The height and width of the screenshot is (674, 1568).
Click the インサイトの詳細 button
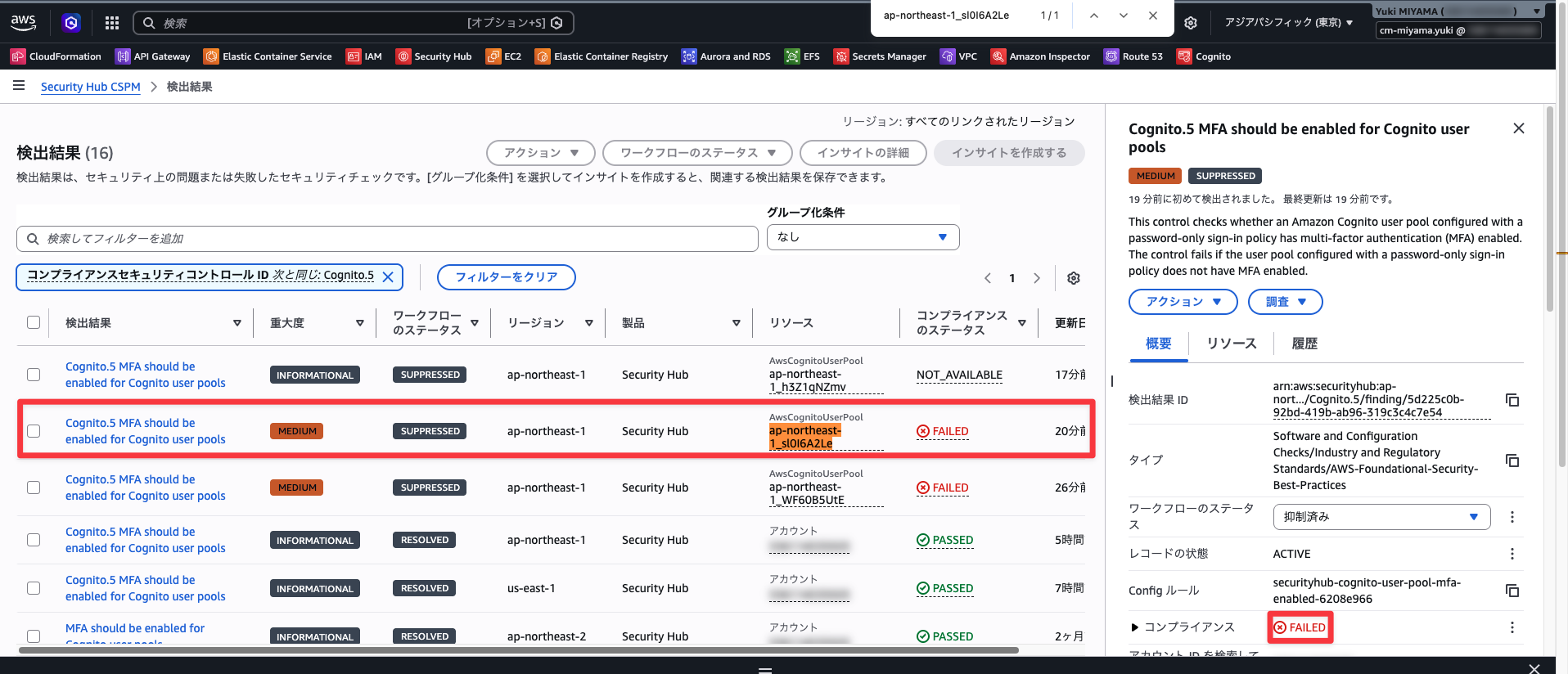[863, 153]
